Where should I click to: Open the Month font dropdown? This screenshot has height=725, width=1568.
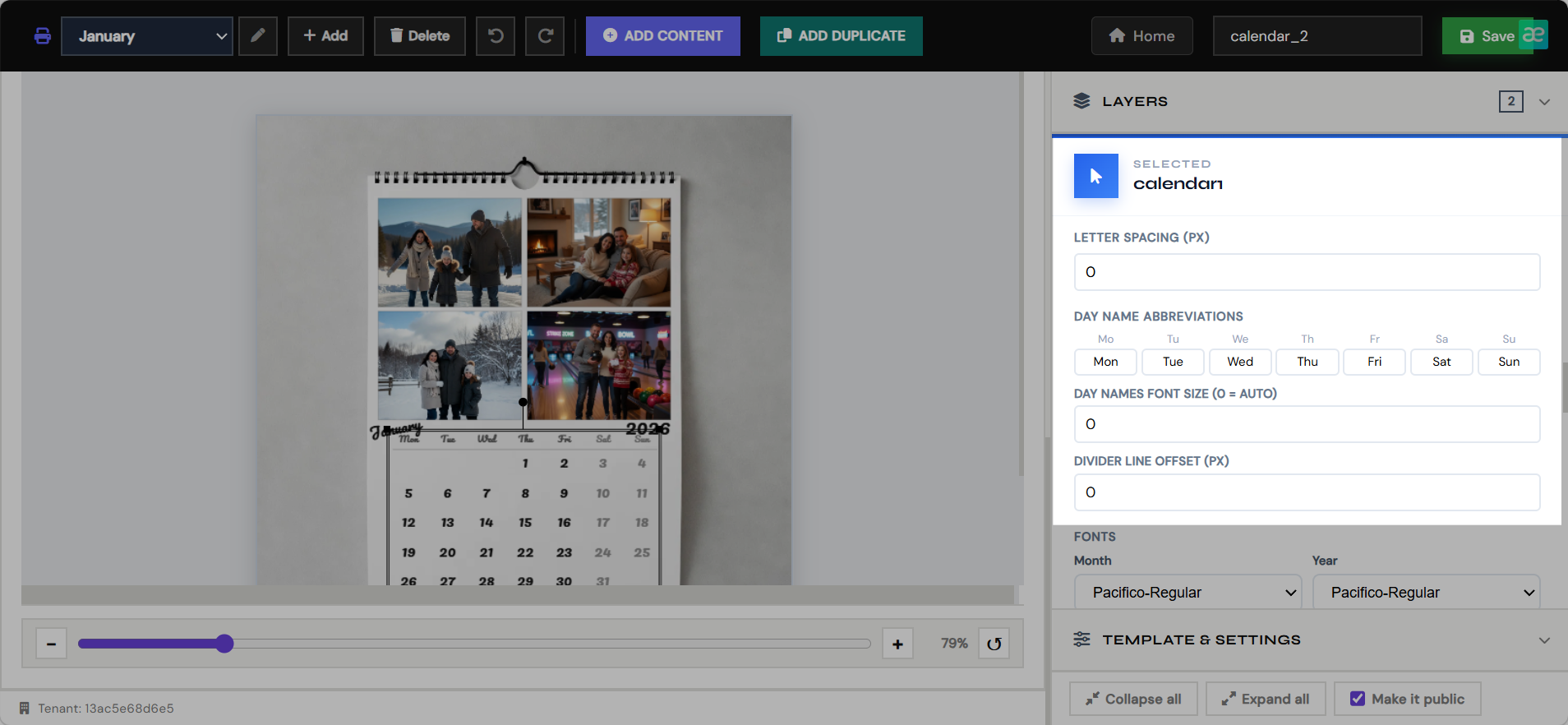(x=1188, y=592)
